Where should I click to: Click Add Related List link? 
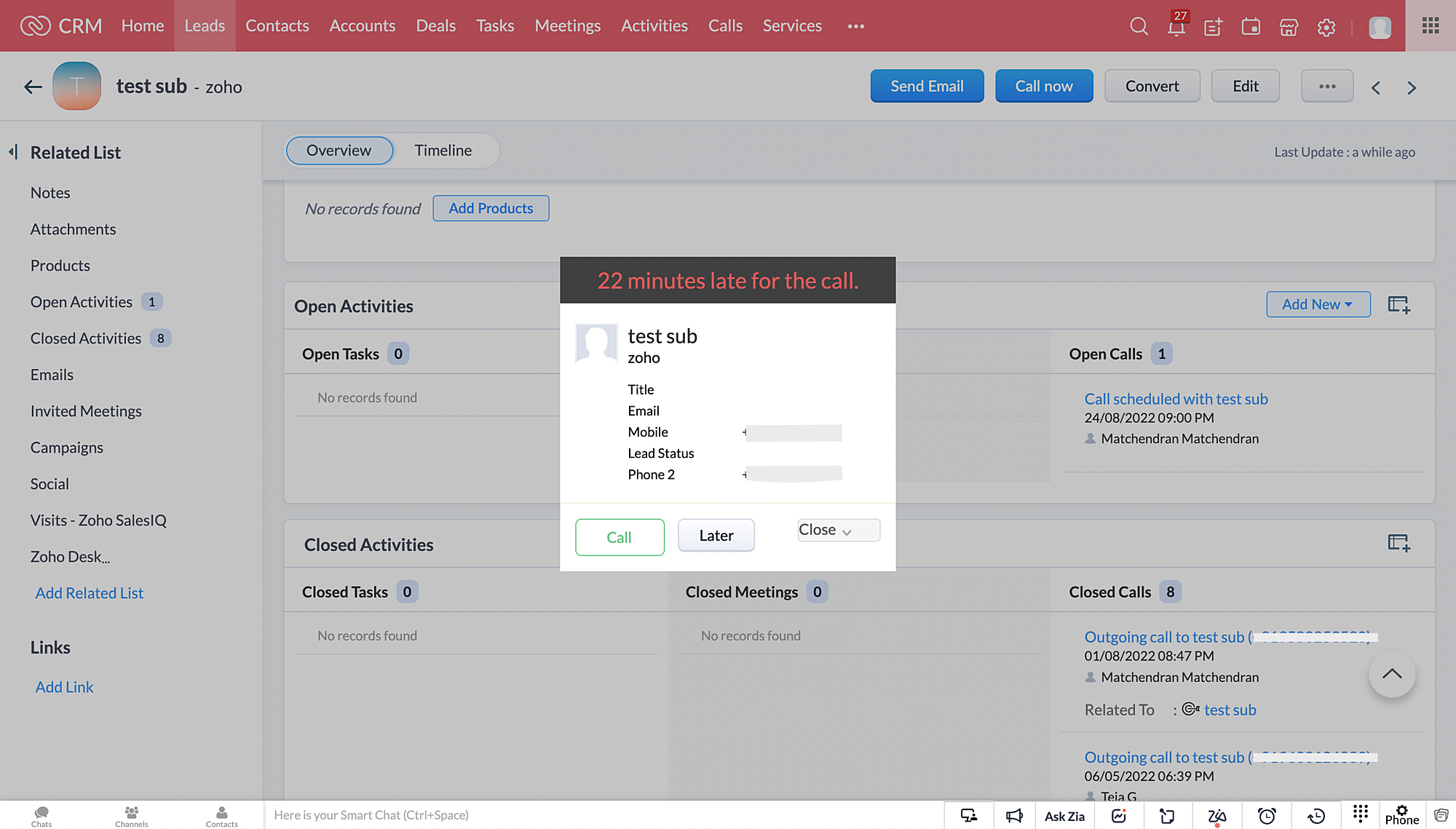click(x=90, y=593)
